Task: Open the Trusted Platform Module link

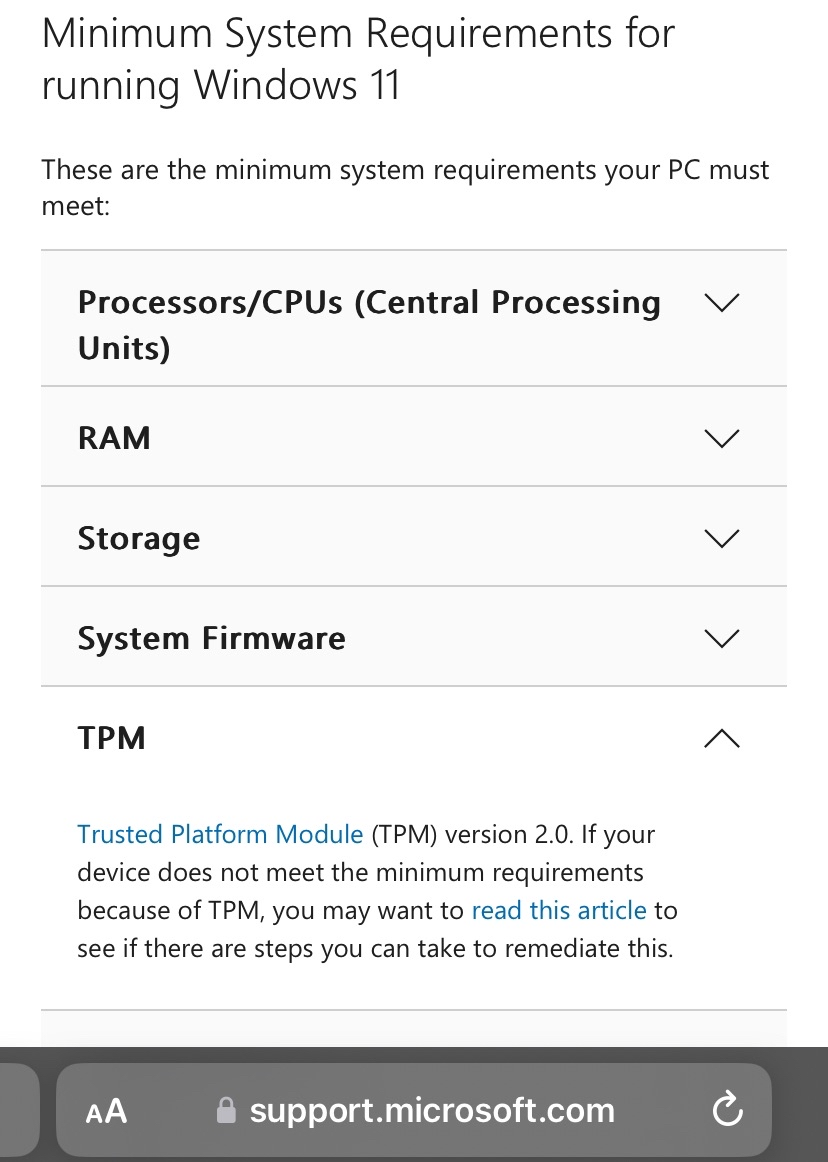Action: (x=220, y=834)
